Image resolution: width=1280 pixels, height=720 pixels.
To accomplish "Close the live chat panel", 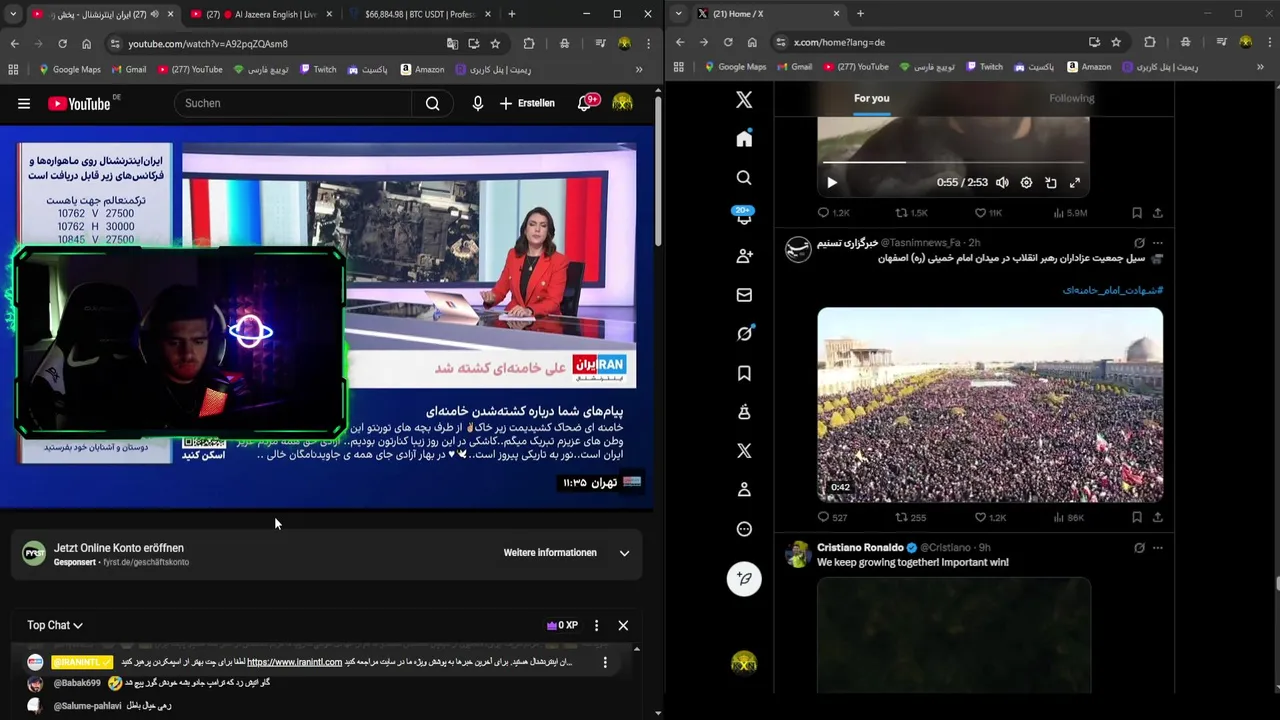I will pos(623,625).
